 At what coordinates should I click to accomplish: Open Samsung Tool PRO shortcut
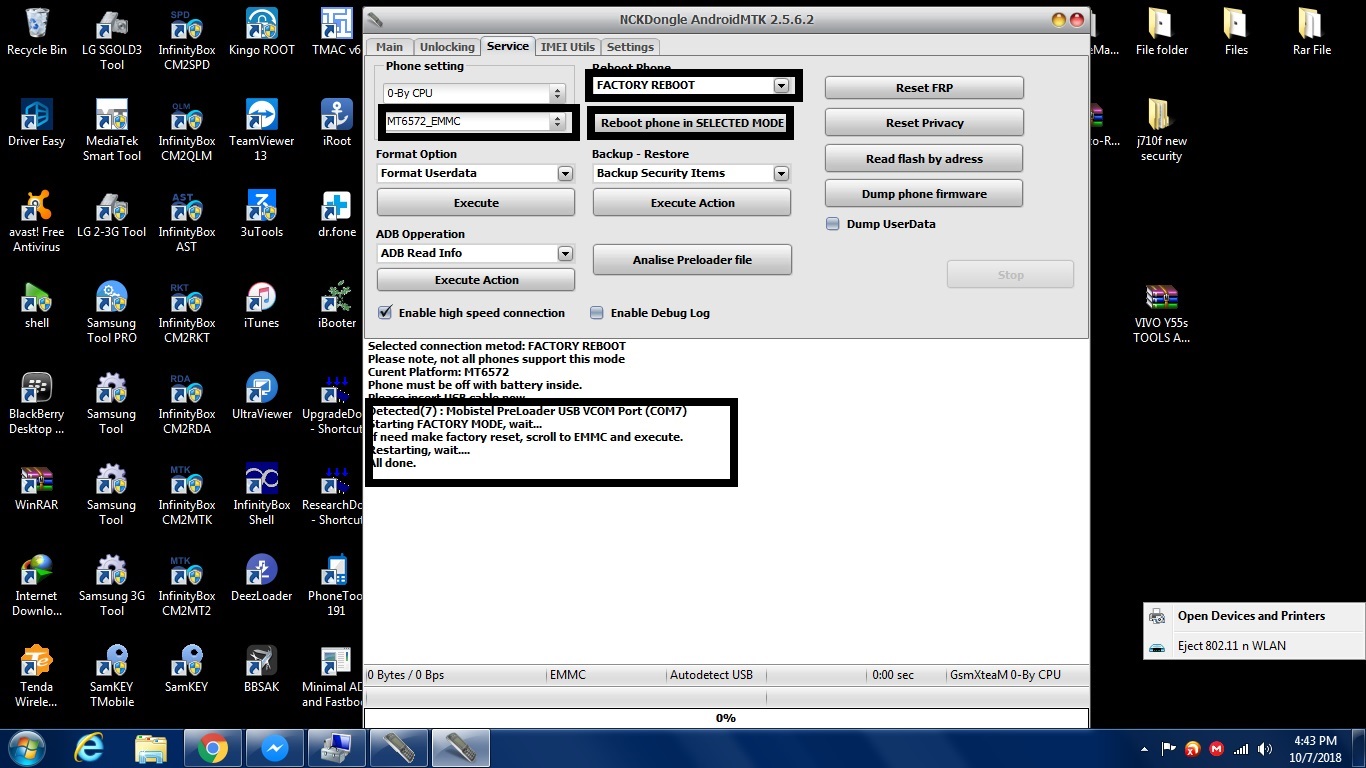point(111,313)
